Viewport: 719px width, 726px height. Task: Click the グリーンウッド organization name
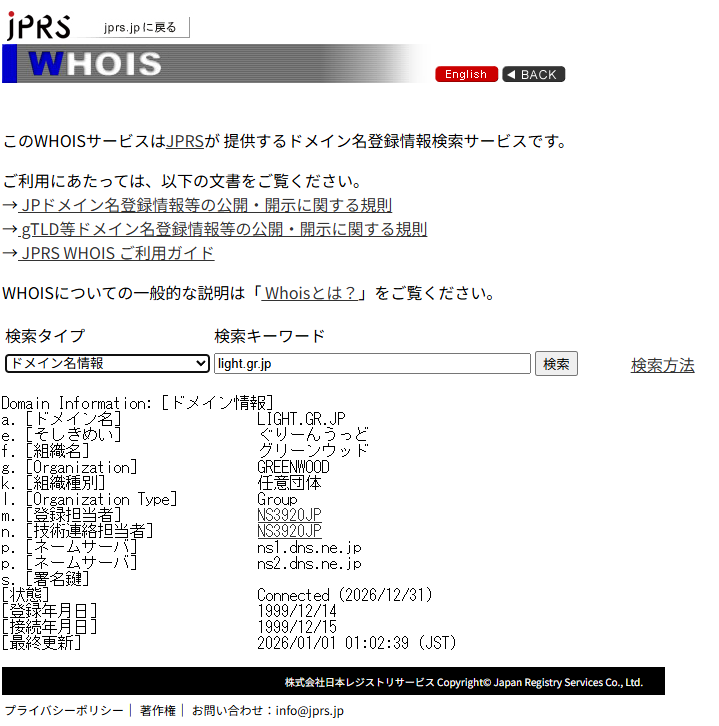pos(313,450)
